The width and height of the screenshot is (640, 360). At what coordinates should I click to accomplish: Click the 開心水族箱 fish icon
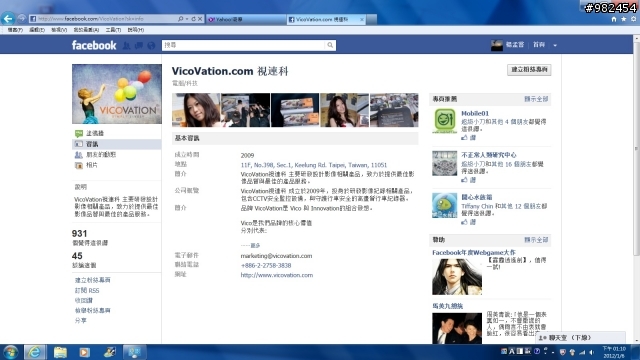click(444, 205)
